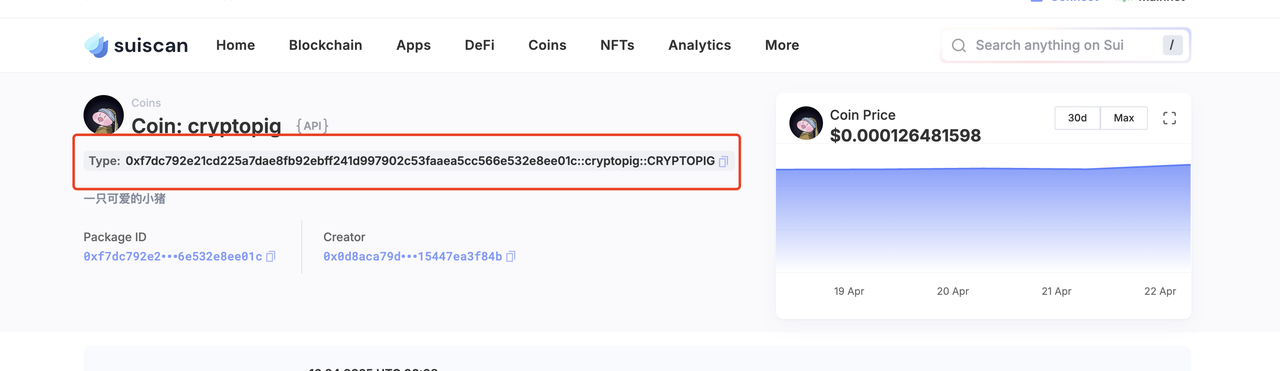1280x371 pixels.
Task: Switch chart range to 30d
Action: click(x=1077, y=118)
